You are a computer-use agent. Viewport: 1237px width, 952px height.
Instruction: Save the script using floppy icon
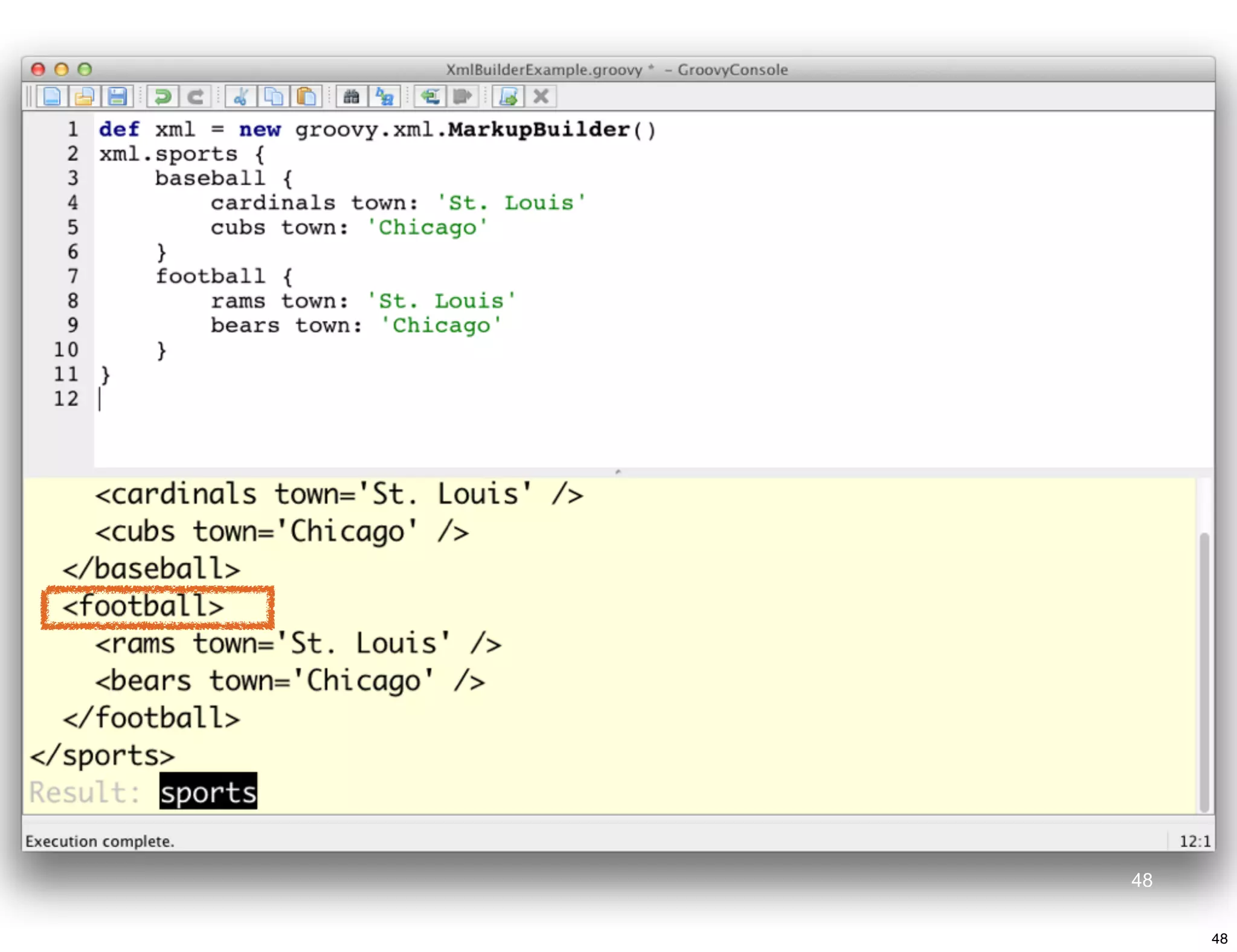pos(117,97)
